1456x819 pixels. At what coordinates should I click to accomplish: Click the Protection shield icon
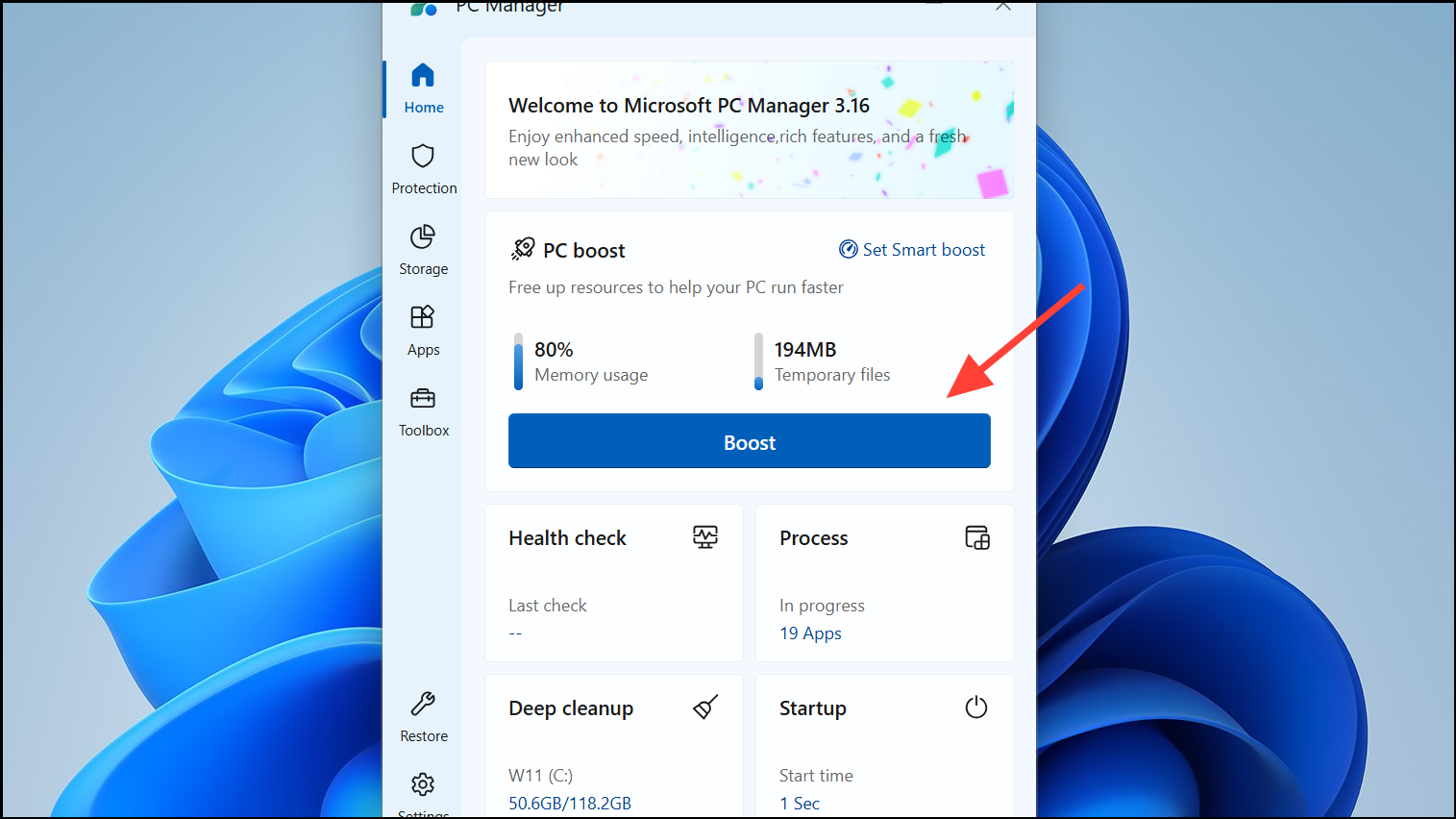[x=423, y=156]
